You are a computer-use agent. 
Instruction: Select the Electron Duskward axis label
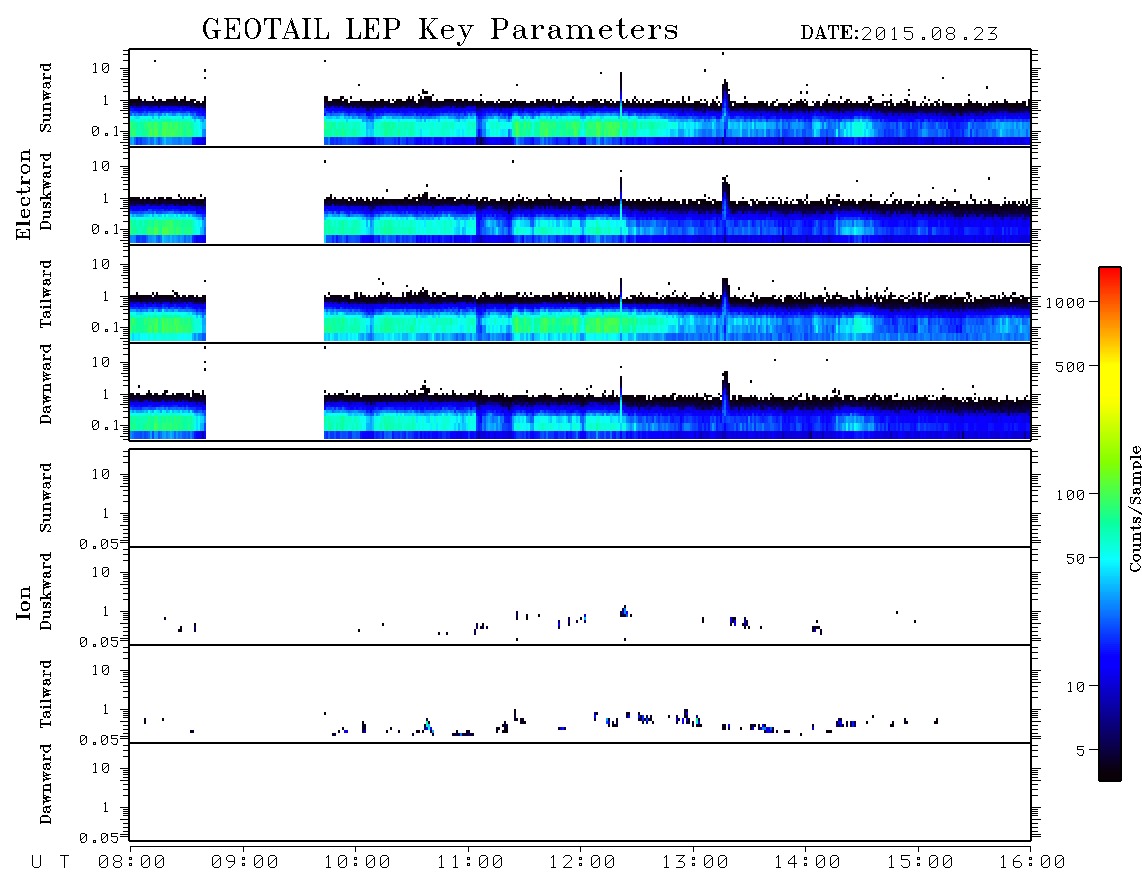46,191
